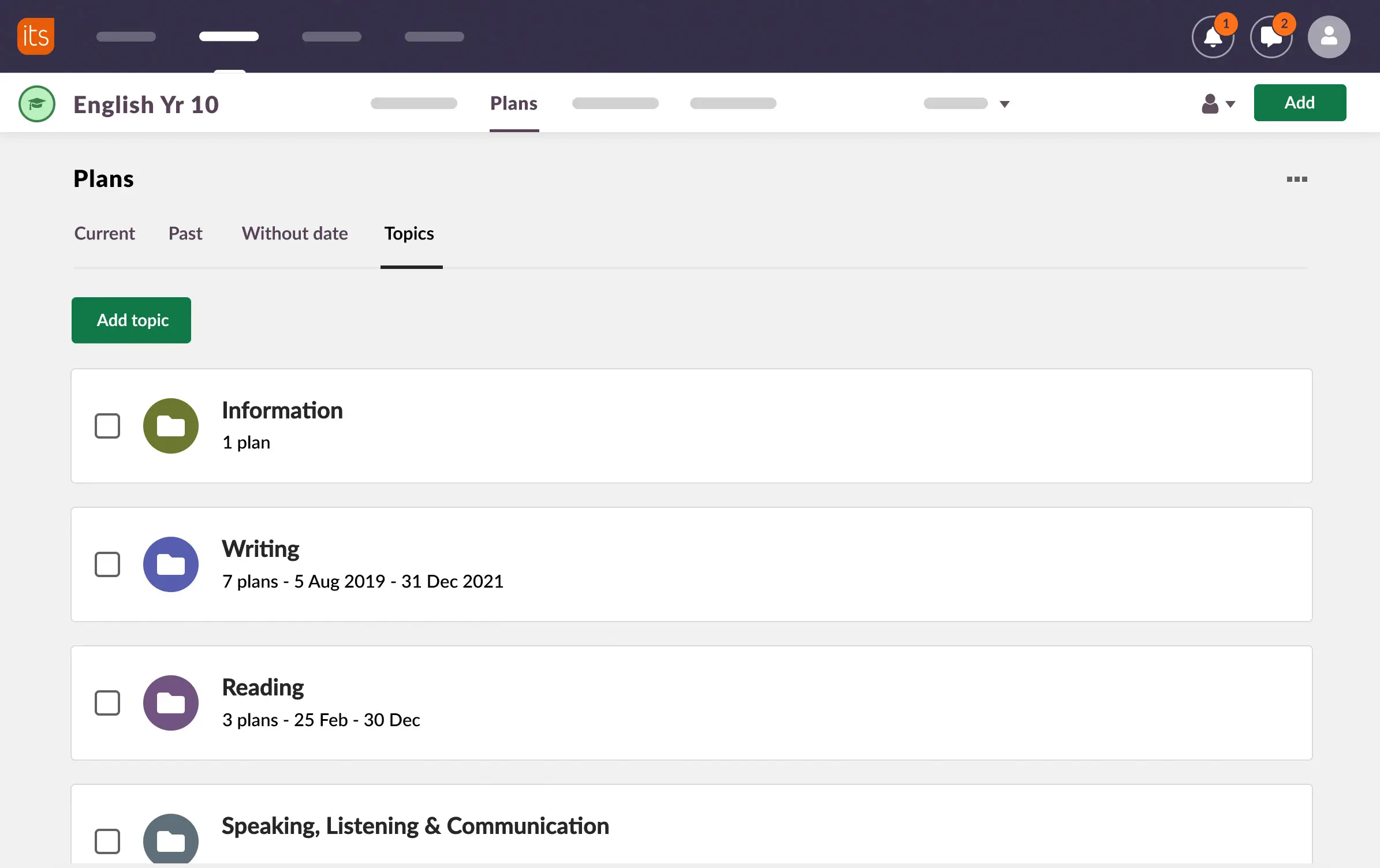Check the Information topic checkbox
The image size is (1380, 868).
[107, 426]
